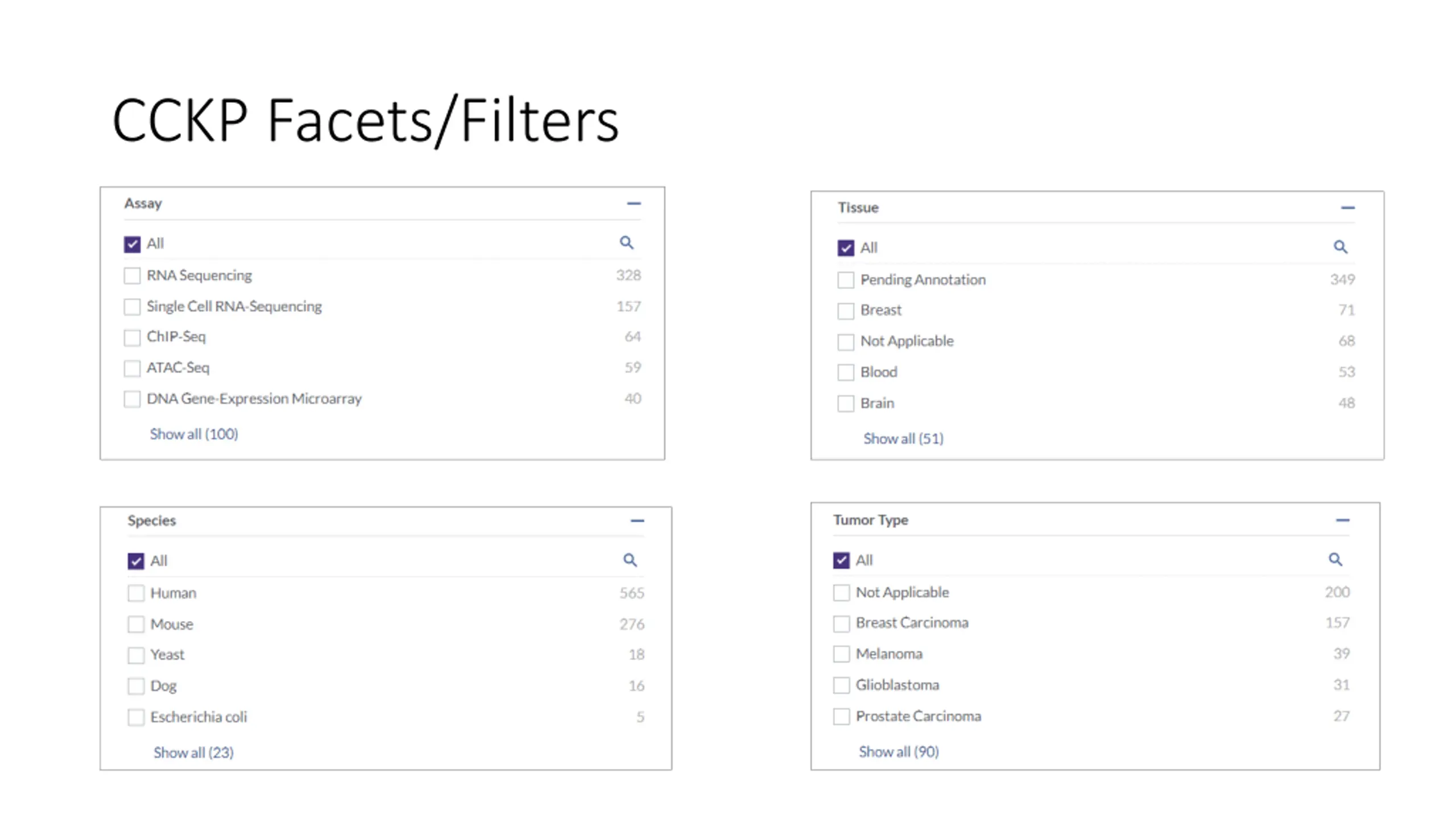This screenshot has width=1456, height=819.
Task: Select the Yeast species checkbox
Action: point(136,655)
